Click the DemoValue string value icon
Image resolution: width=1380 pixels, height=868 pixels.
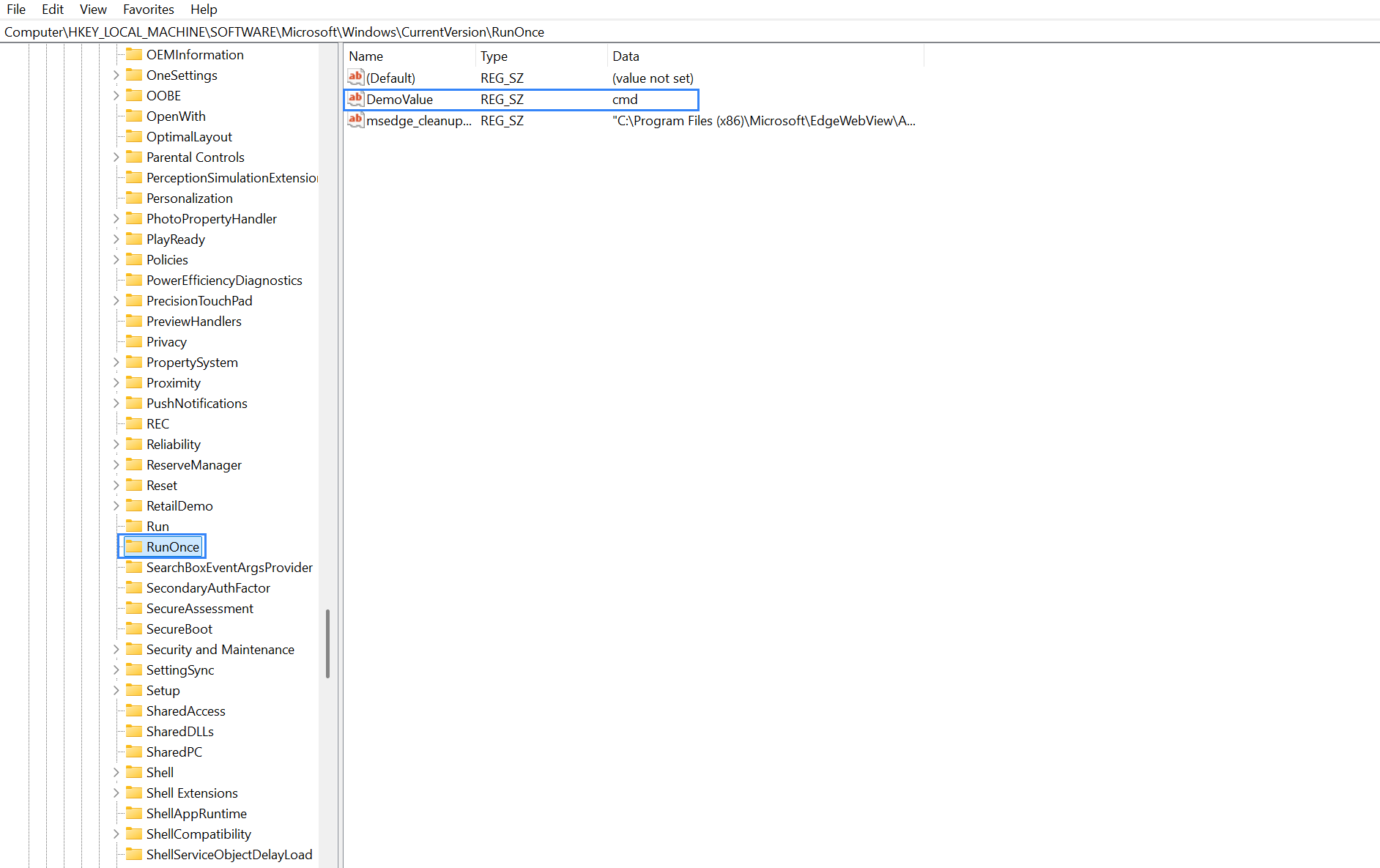356,99
